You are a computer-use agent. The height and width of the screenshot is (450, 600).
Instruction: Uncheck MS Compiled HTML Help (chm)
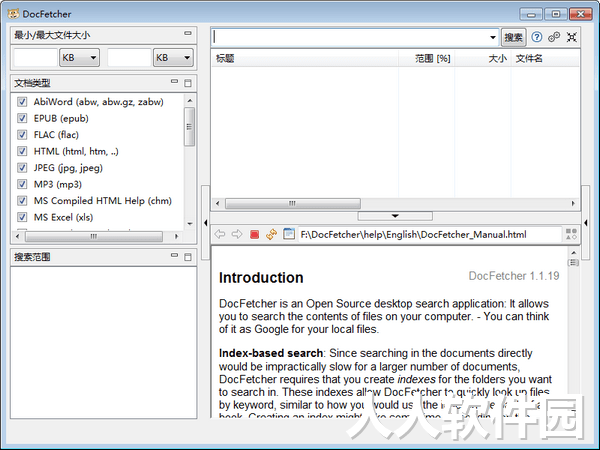[x=22, y=201]
